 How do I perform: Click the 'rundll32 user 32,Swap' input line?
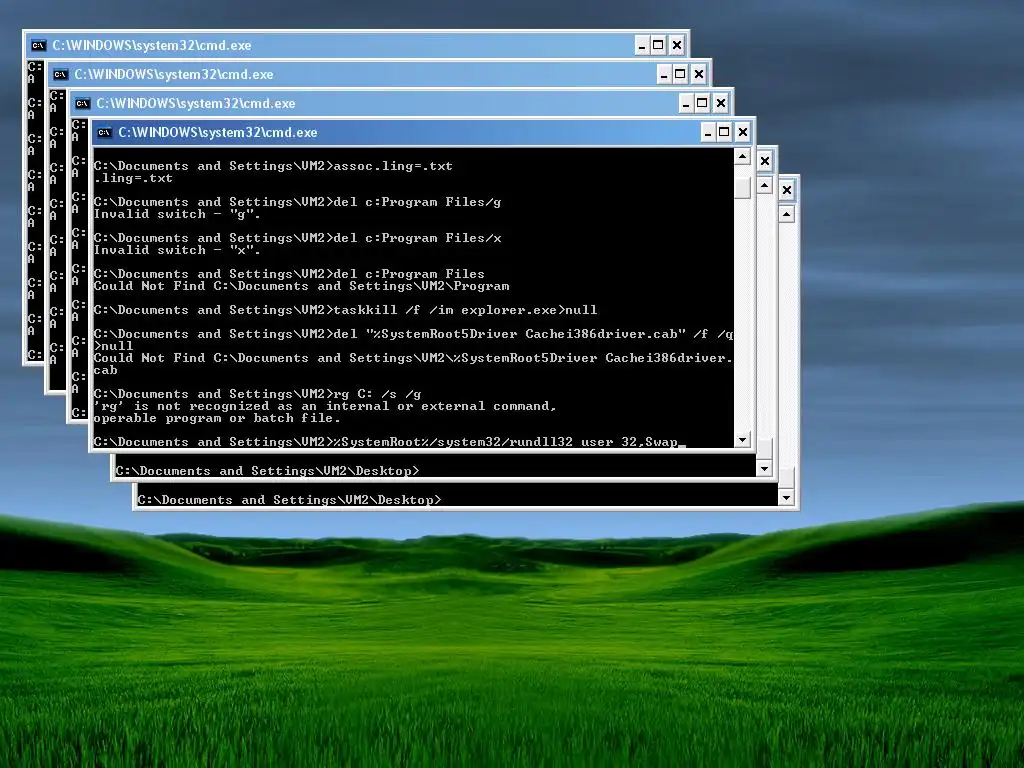coord(389,442)
